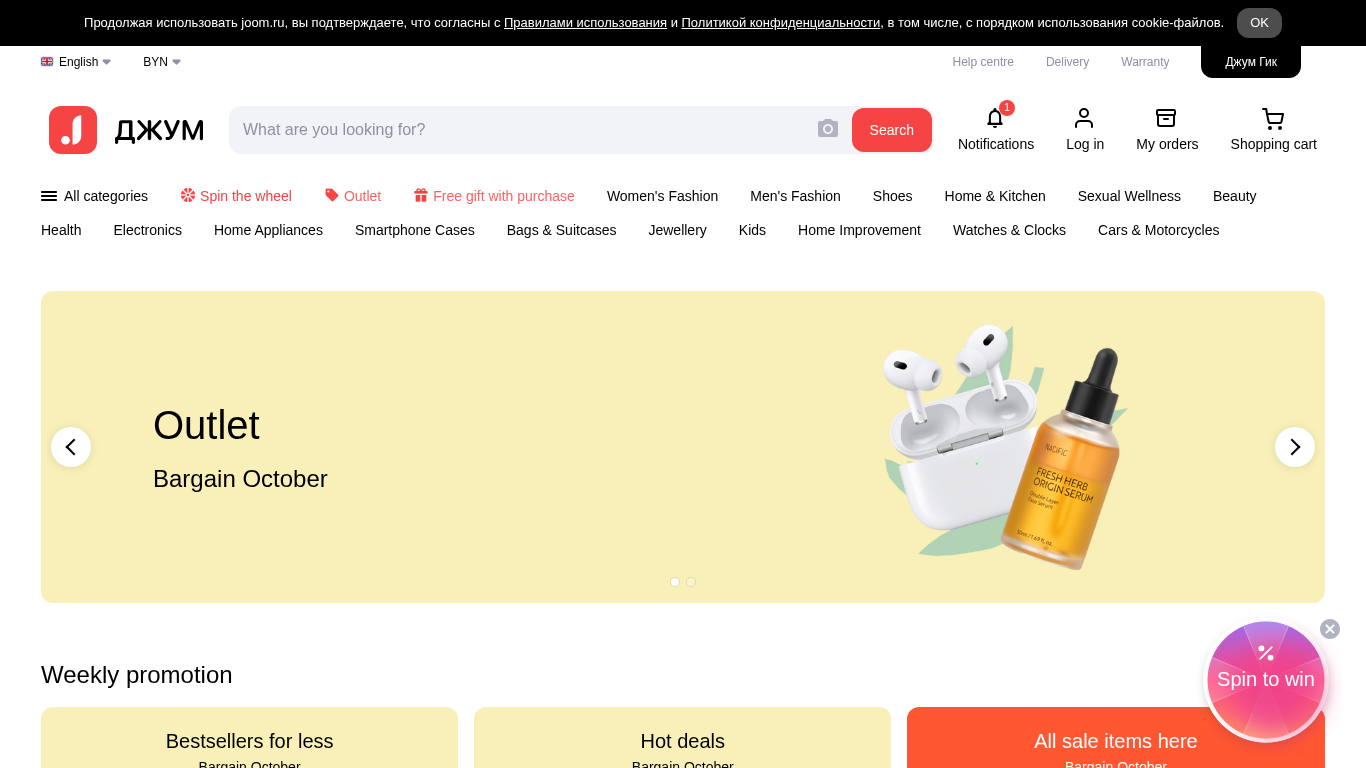
Task: Open Outlet menu item
Action: [x=353, y=196]
